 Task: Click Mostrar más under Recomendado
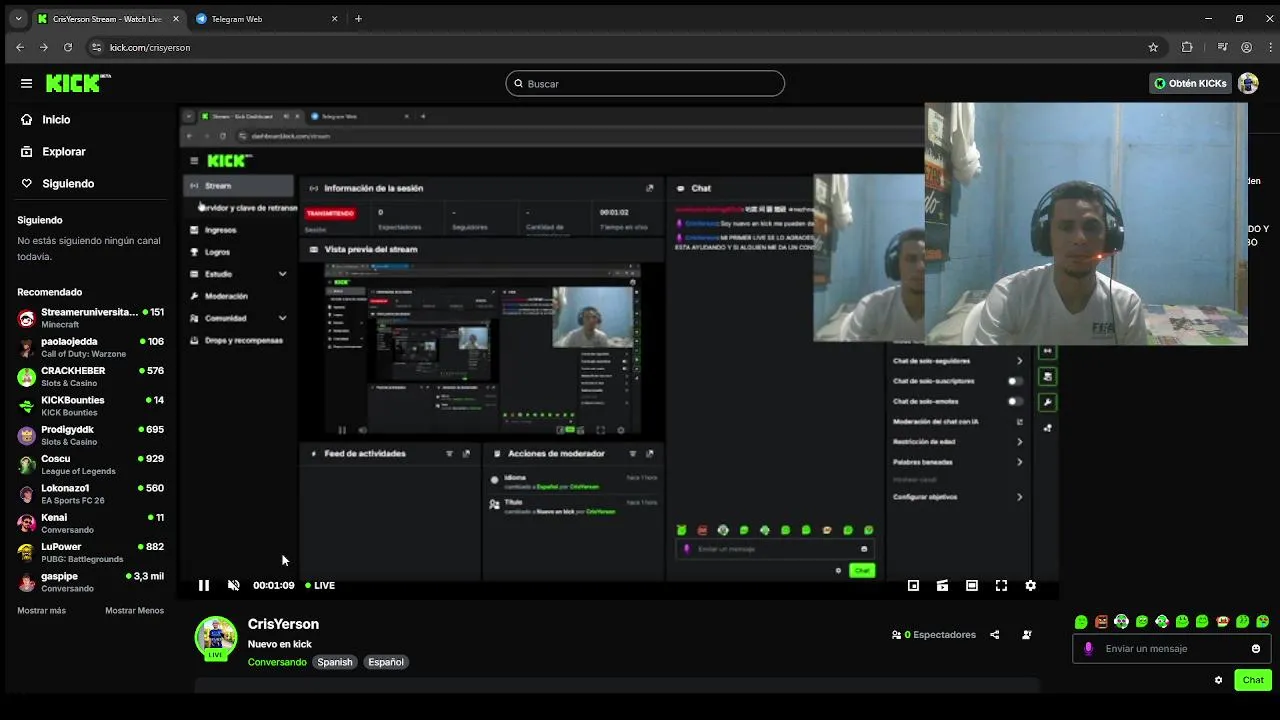tap(41, 611)
